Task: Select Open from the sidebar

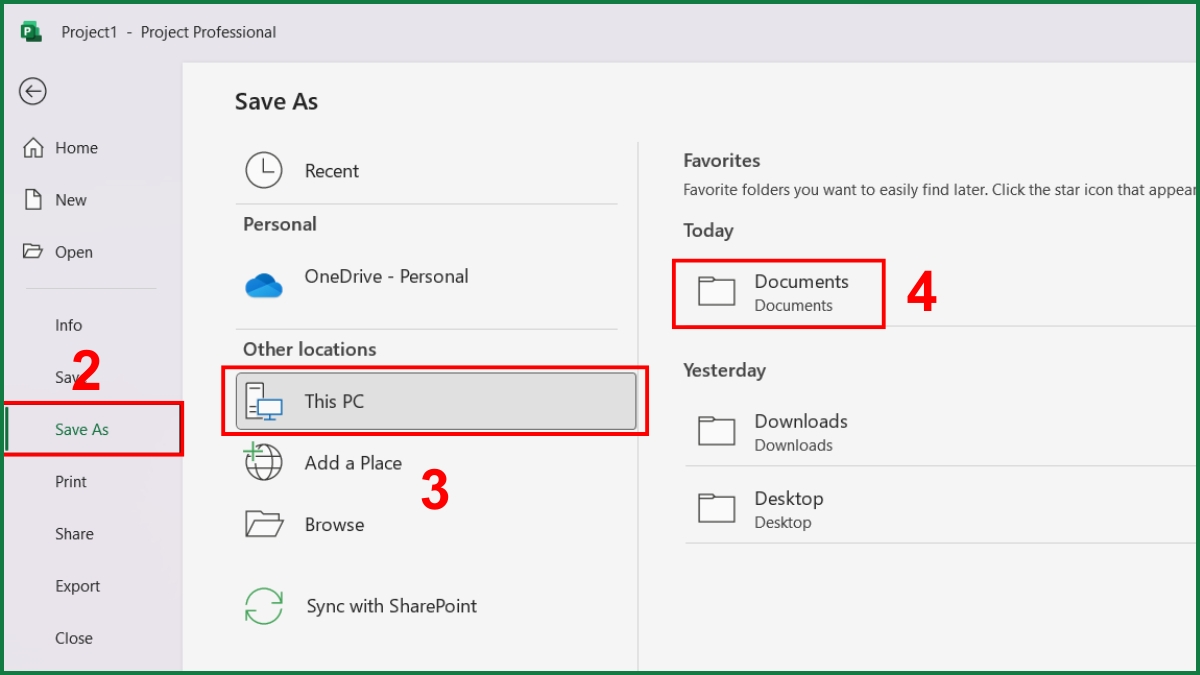Action: (77, 251)
